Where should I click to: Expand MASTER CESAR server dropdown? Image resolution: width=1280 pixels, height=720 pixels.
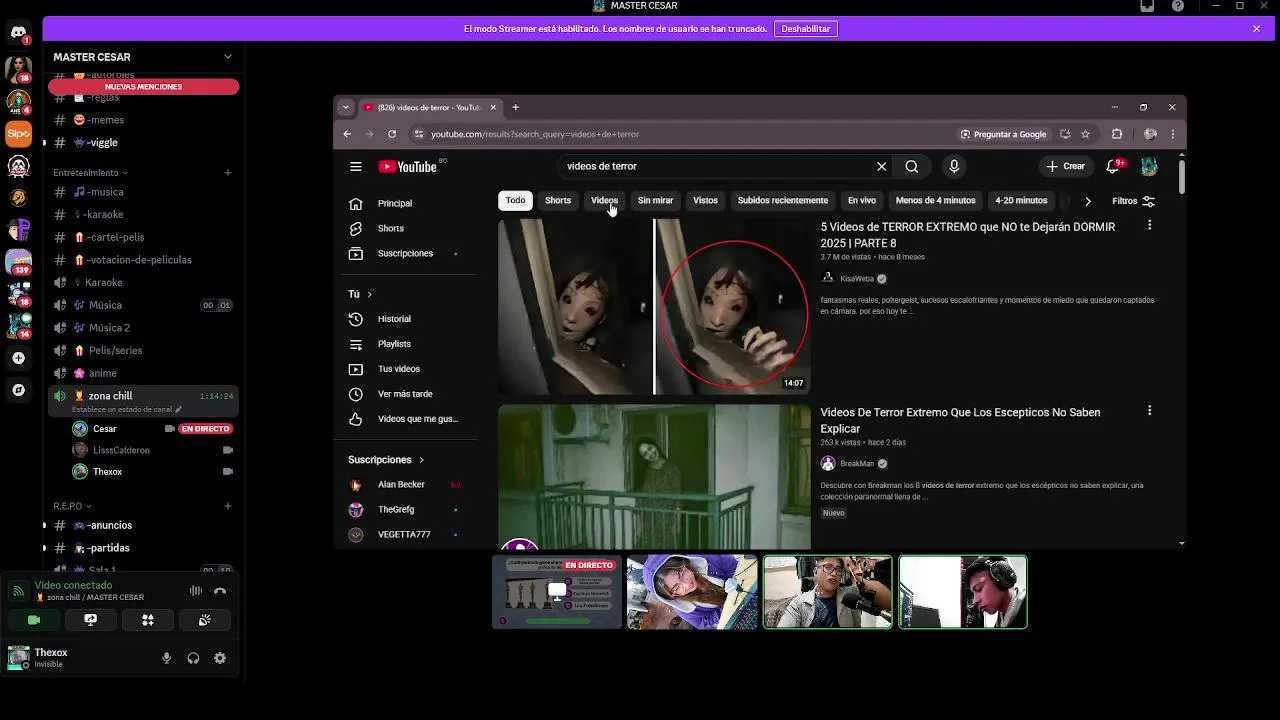228,57
